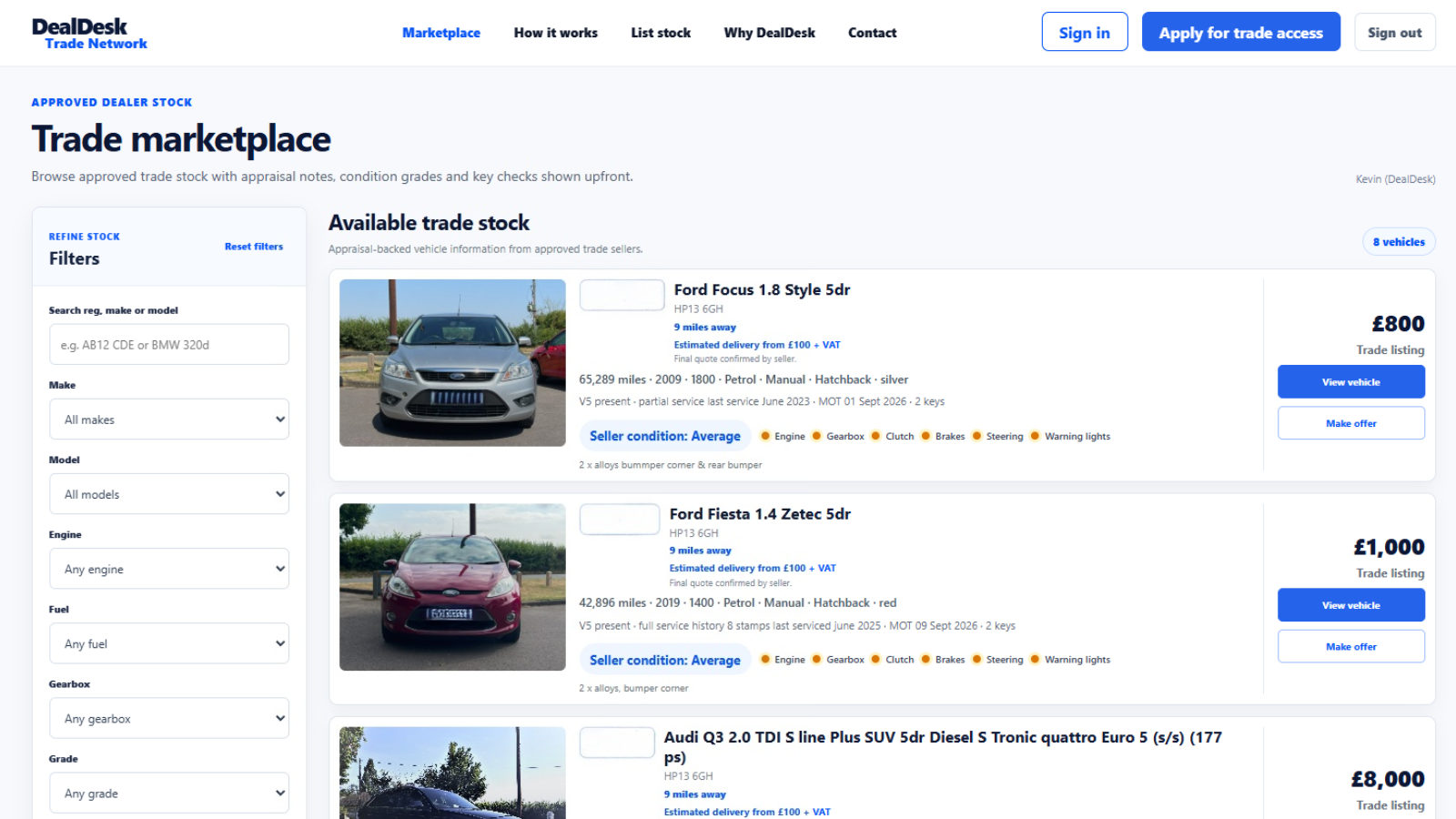Expand the Model dropdown (All models)

169,494
